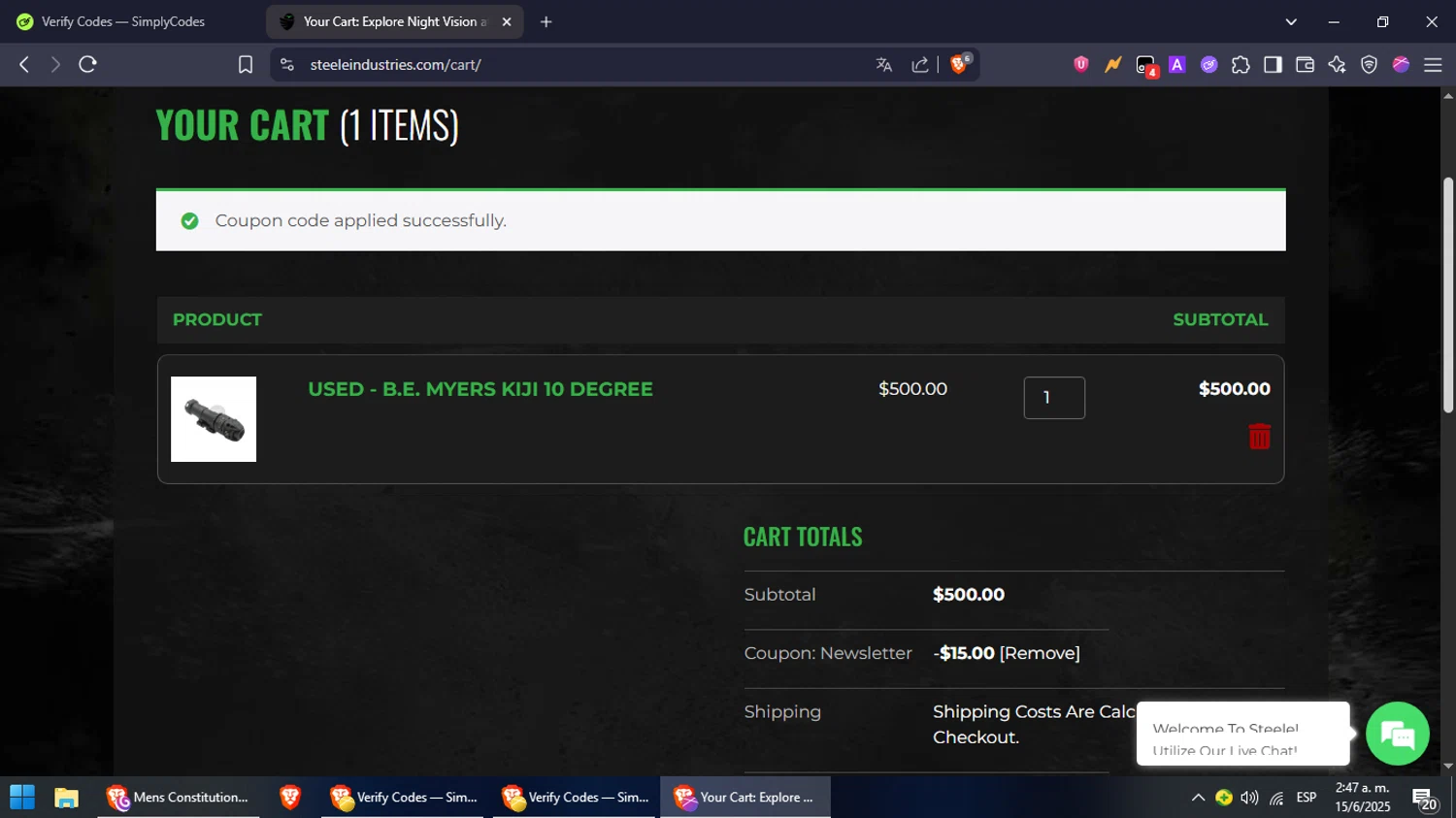Click the PRODUCT column header

click(217, 320)
